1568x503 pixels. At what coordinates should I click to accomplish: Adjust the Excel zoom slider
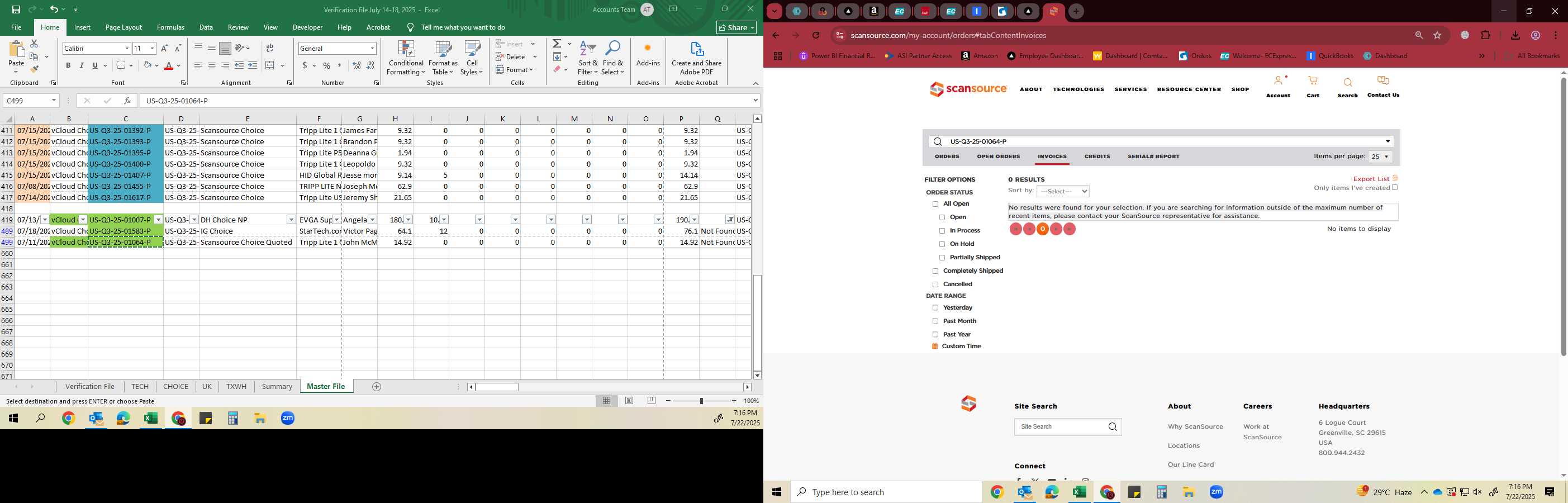(701, 401)
